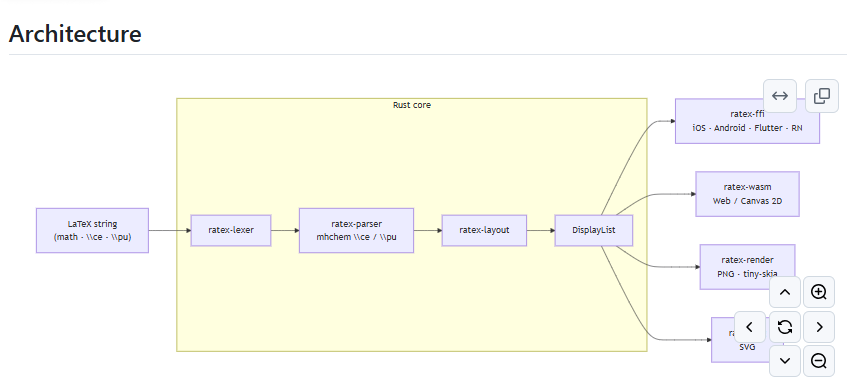The image size is (851, 381).
Task: Zoom in on the diagram
Action: pos(819,292)
